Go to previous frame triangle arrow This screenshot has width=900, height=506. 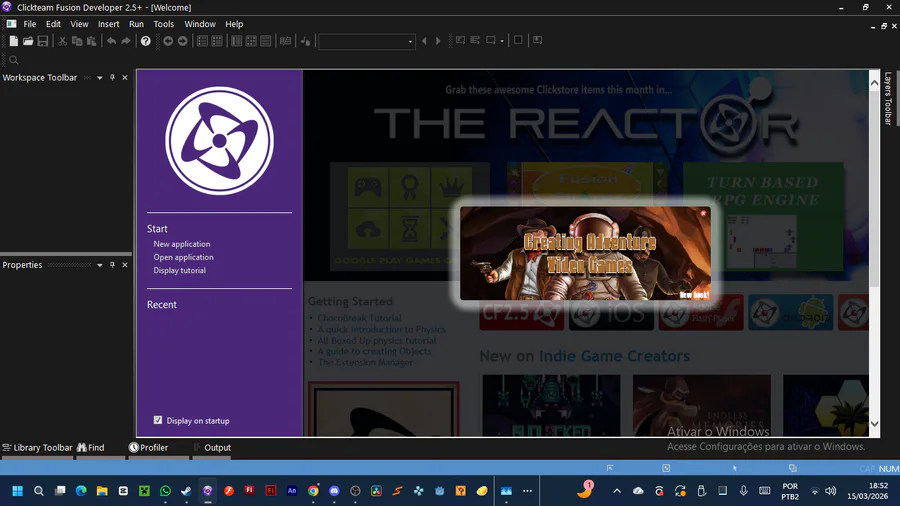424,41
